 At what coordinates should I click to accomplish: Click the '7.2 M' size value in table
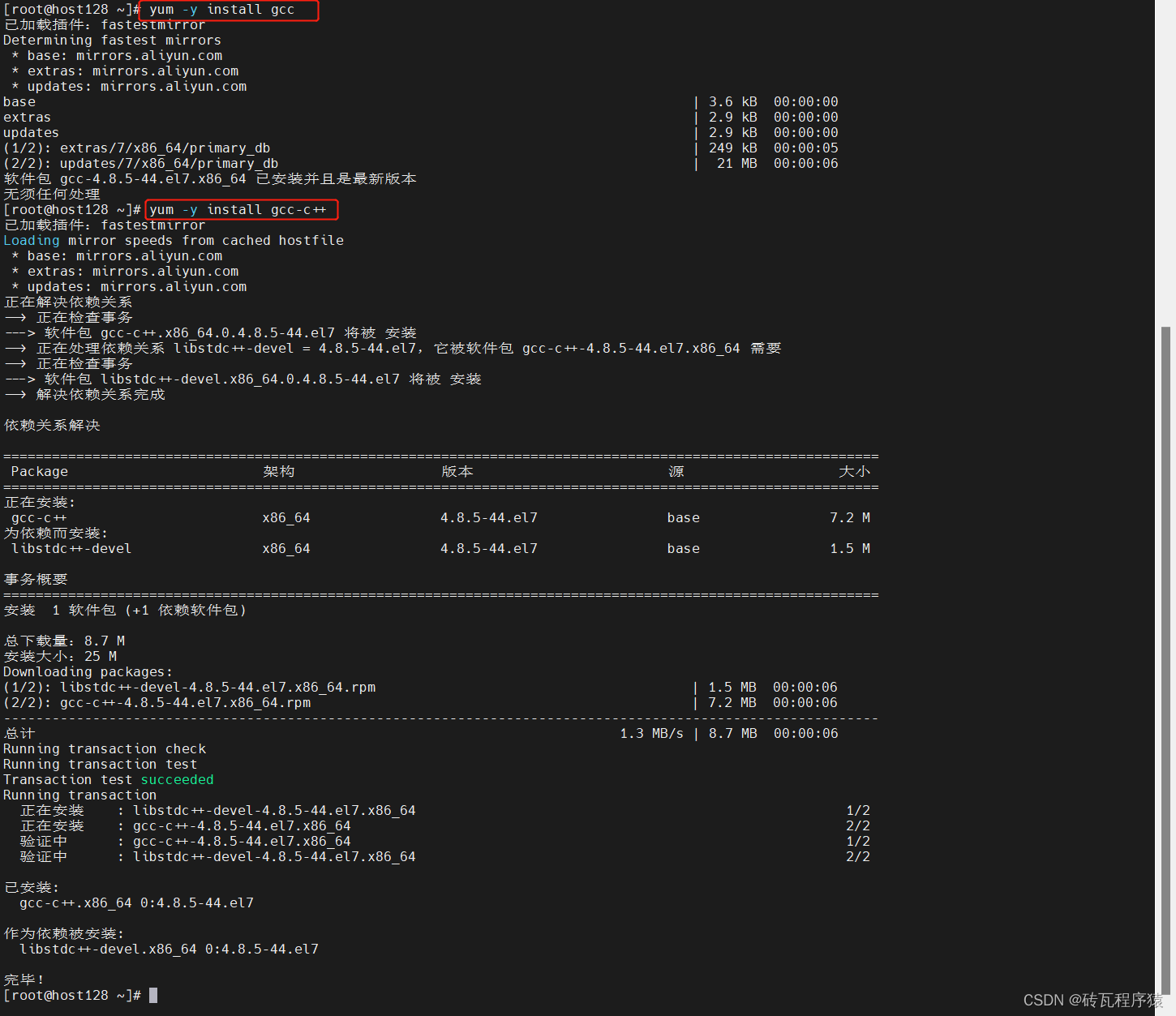tap(850, 518)
